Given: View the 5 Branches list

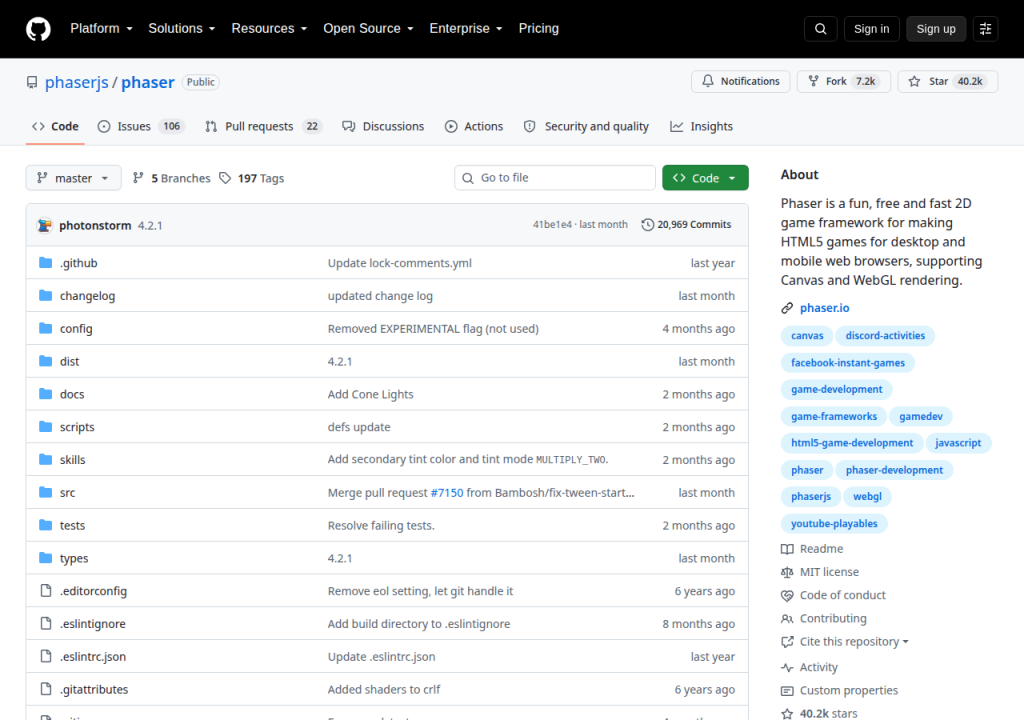Looking at the screenshot, I should tap(172, 178).
